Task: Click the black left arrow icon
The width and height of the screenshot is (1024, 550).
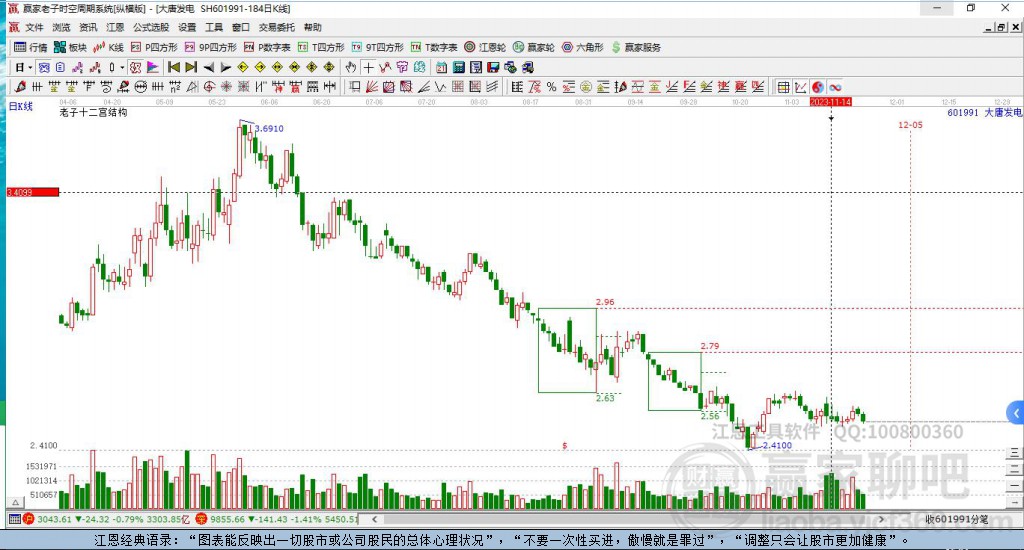Action: coord(208,67)
